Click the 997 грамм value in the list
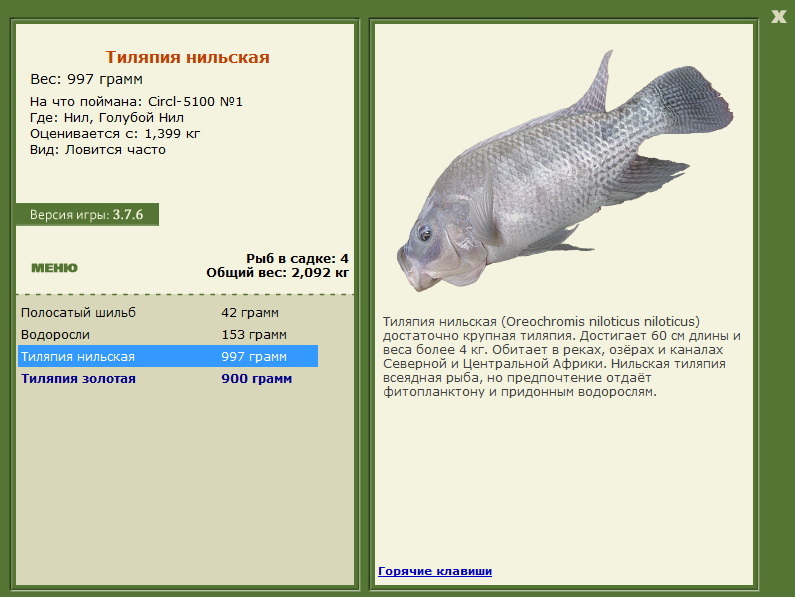 (x=254, y=357)
